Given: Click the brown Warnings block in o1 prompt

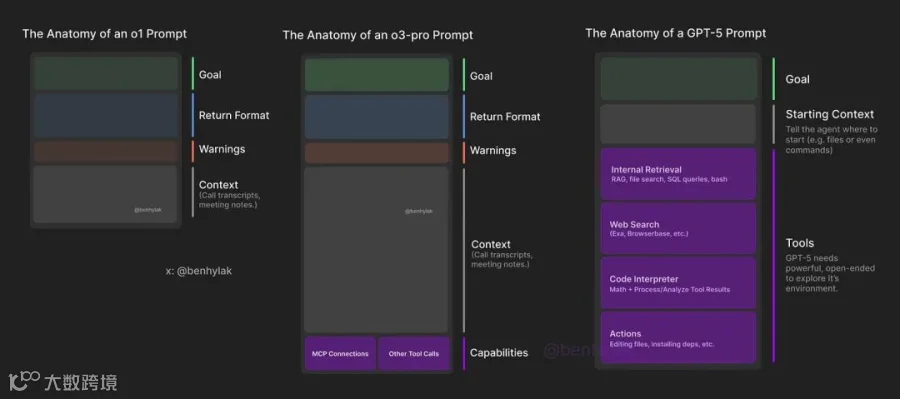Looking at the screenshot, I should point(106,152).
